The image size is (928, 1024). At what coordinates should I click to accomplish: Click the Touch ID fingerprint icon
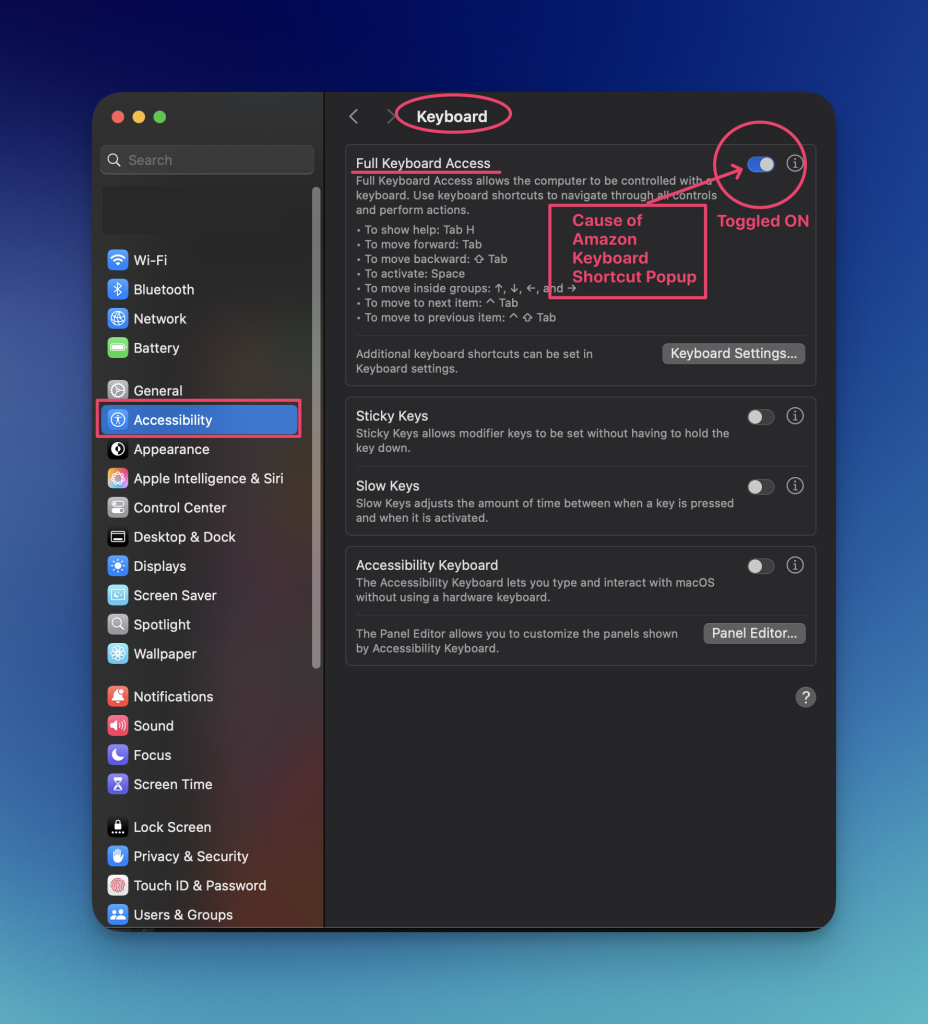tap(118, 886)
